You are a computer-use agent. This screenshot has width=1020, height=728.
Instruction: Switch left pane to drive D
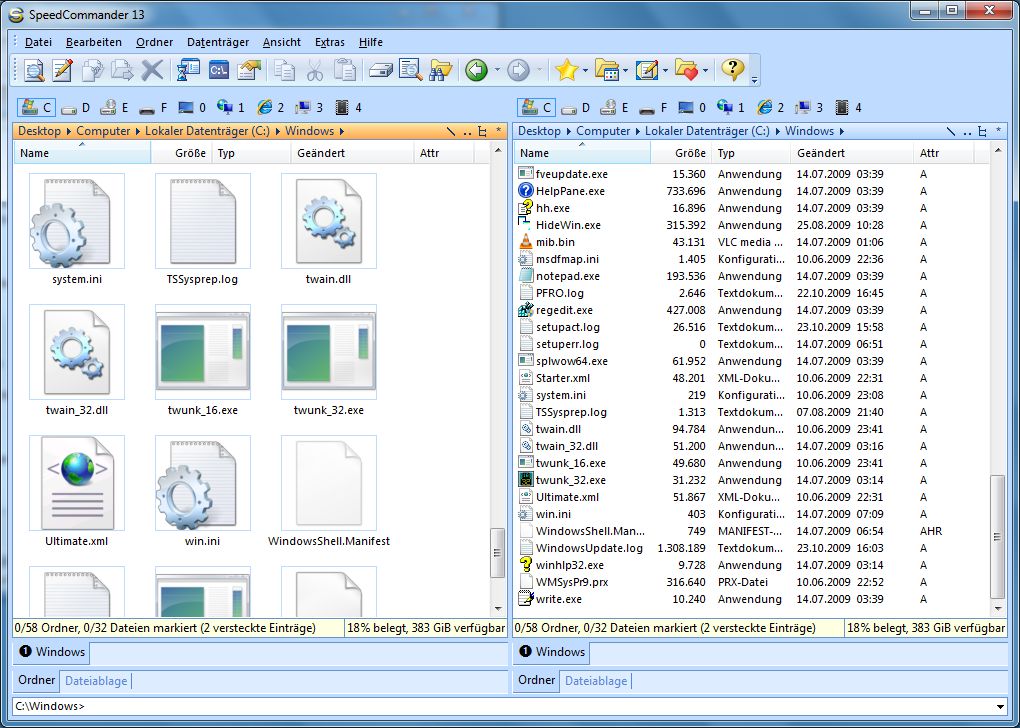click(x=76, y=107)
